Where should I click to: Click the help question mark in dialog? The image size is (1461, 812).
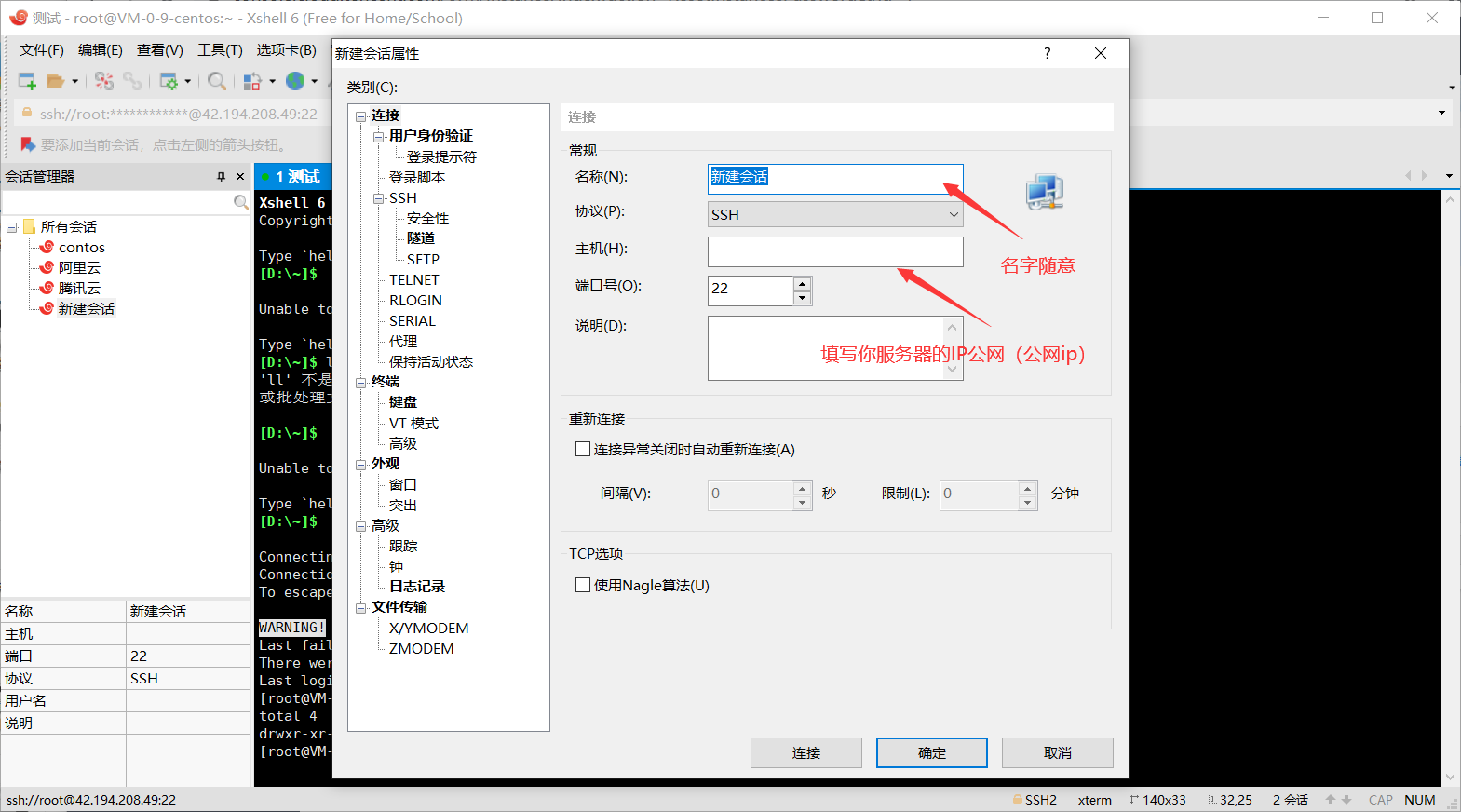coord(1047,53)
